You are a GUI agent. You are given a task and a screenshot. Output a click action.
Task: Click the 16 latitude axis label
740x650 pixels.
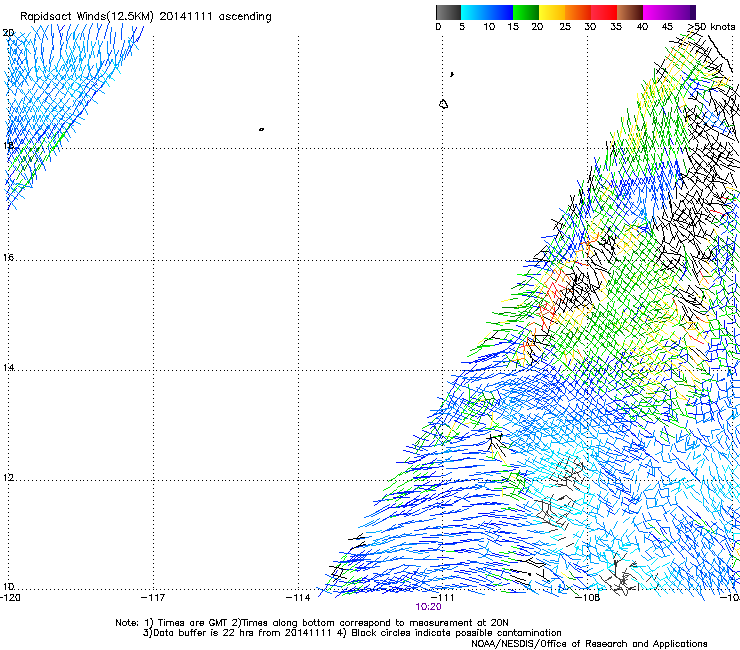tap(8, 258)
